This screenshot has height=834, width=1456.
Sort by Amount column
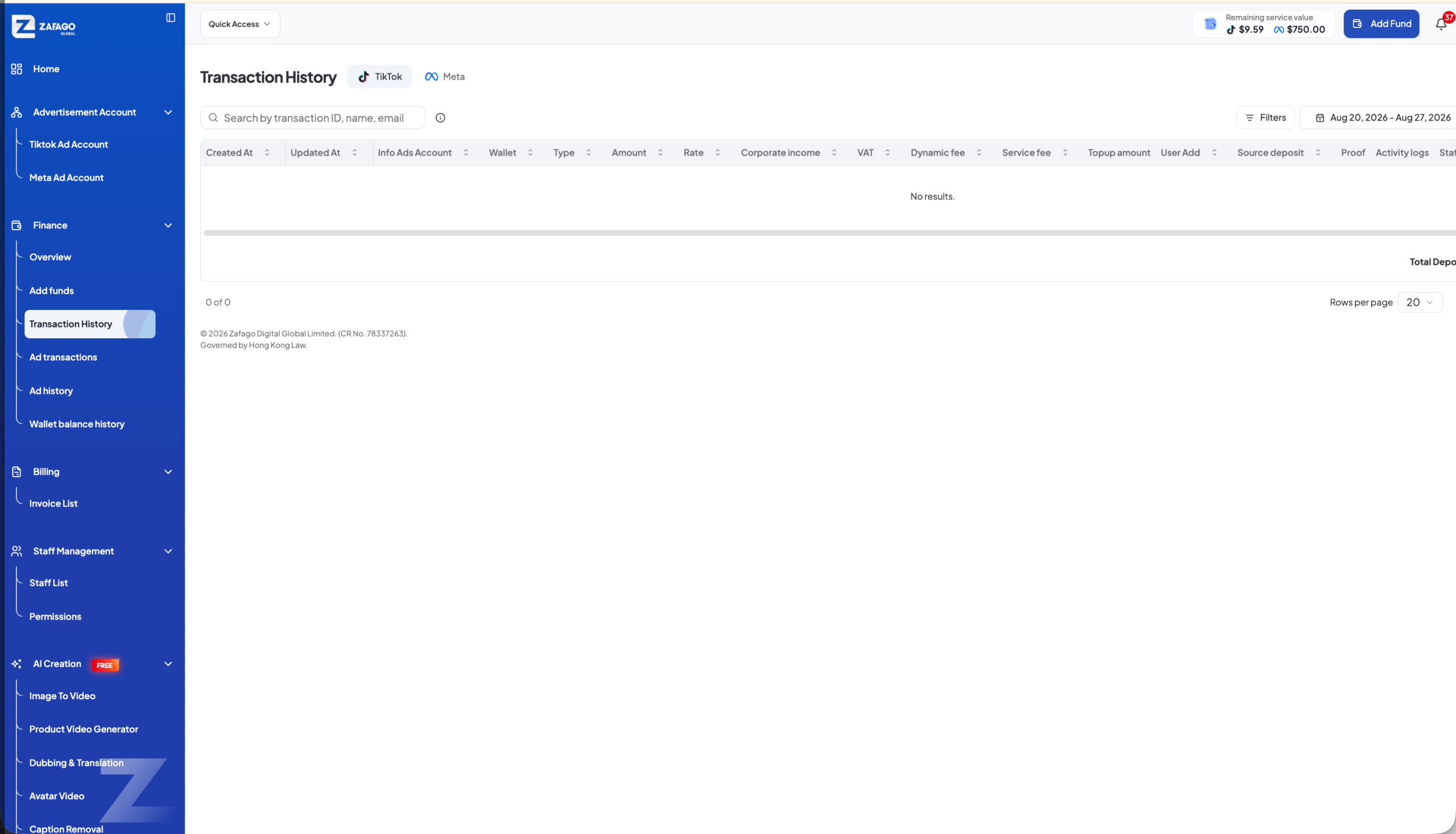tap(660, 153)
